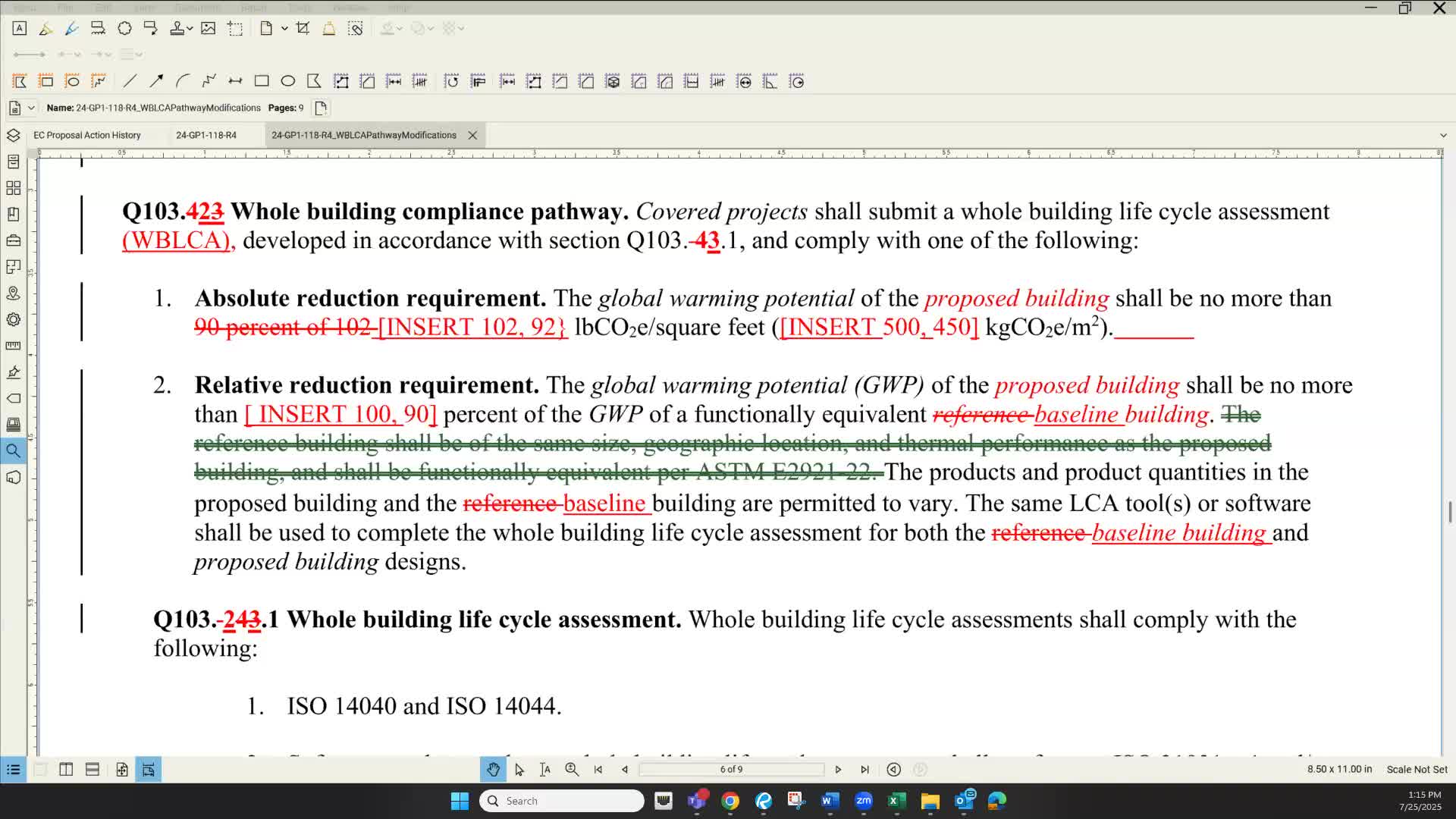This screenshot has height=819, width=1456.
Task: Switch to EC Proposal Action History tab
Action: (87, 135)
